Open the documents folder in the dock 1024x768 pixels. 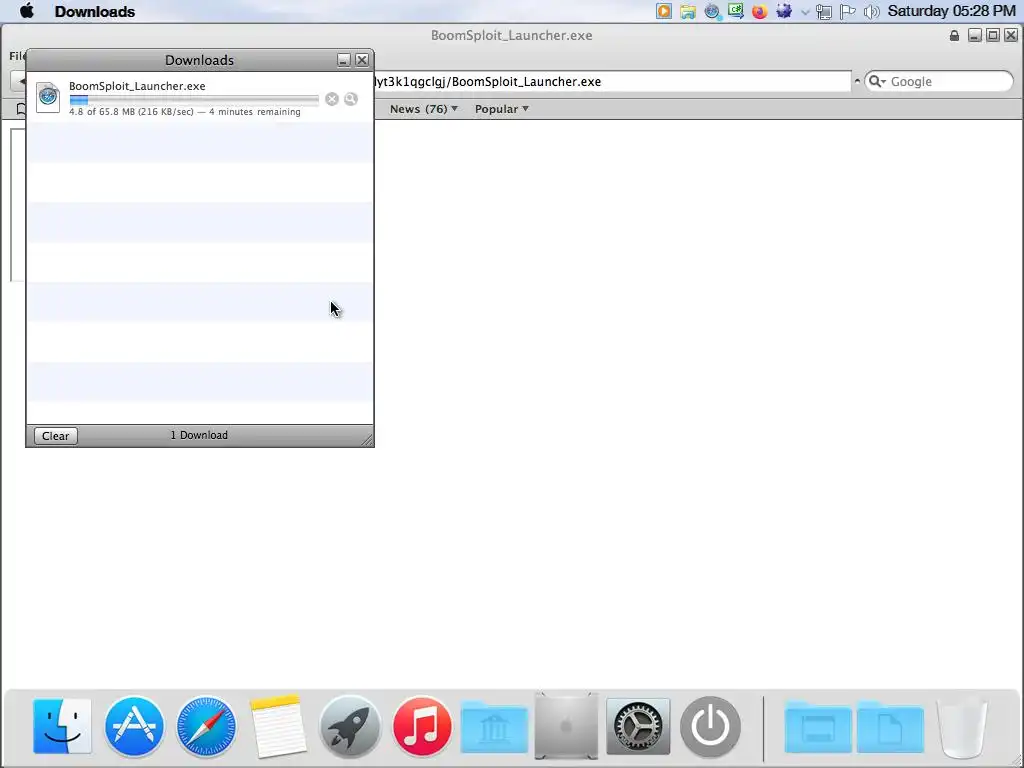[889, 728]
